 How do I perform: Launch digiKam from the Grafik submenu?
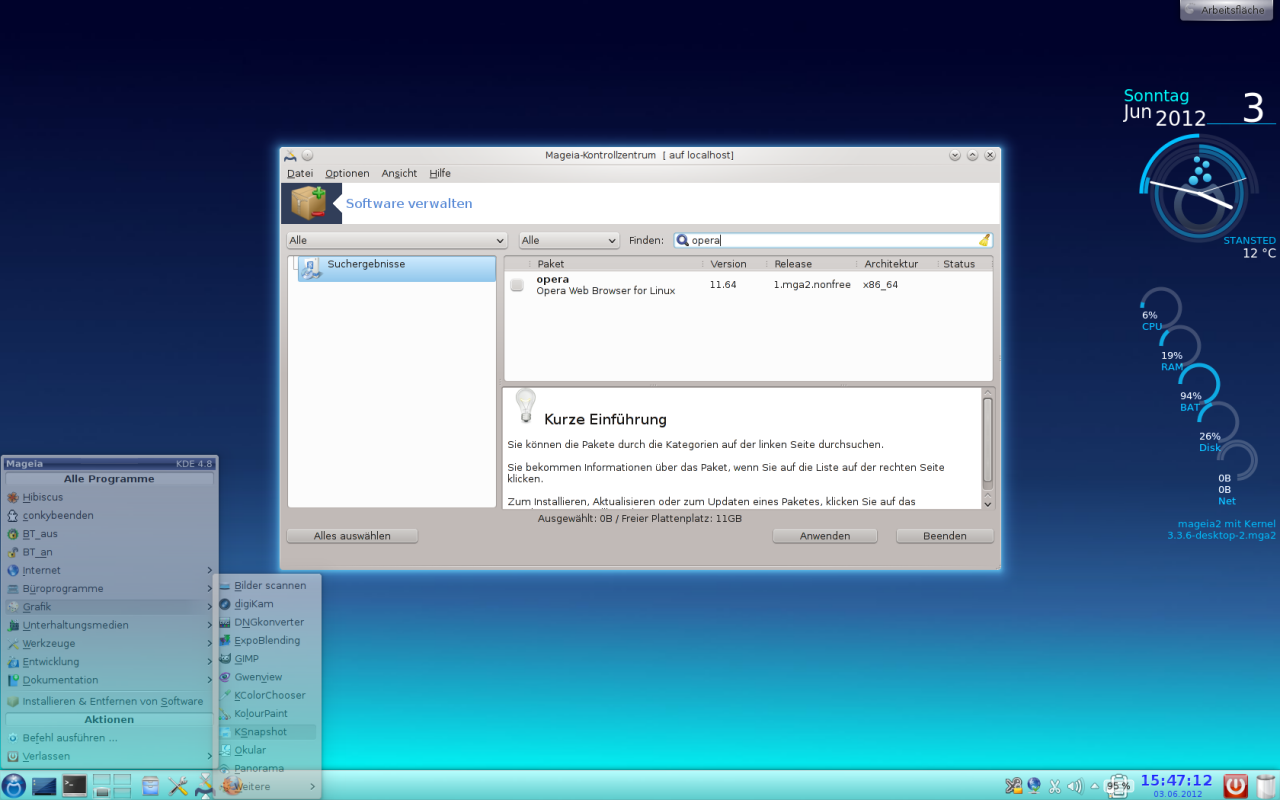tap(268, 604)
